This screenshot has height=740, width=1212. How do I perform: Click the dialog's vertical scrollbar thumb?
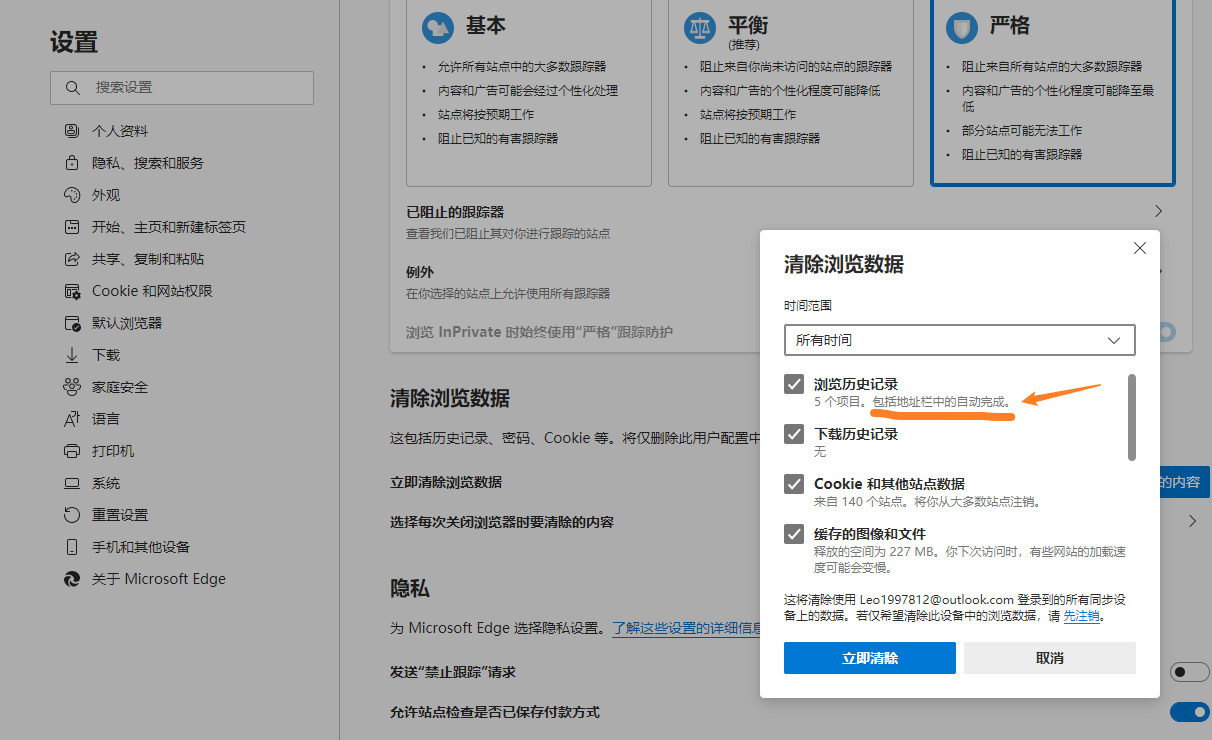1132,417
